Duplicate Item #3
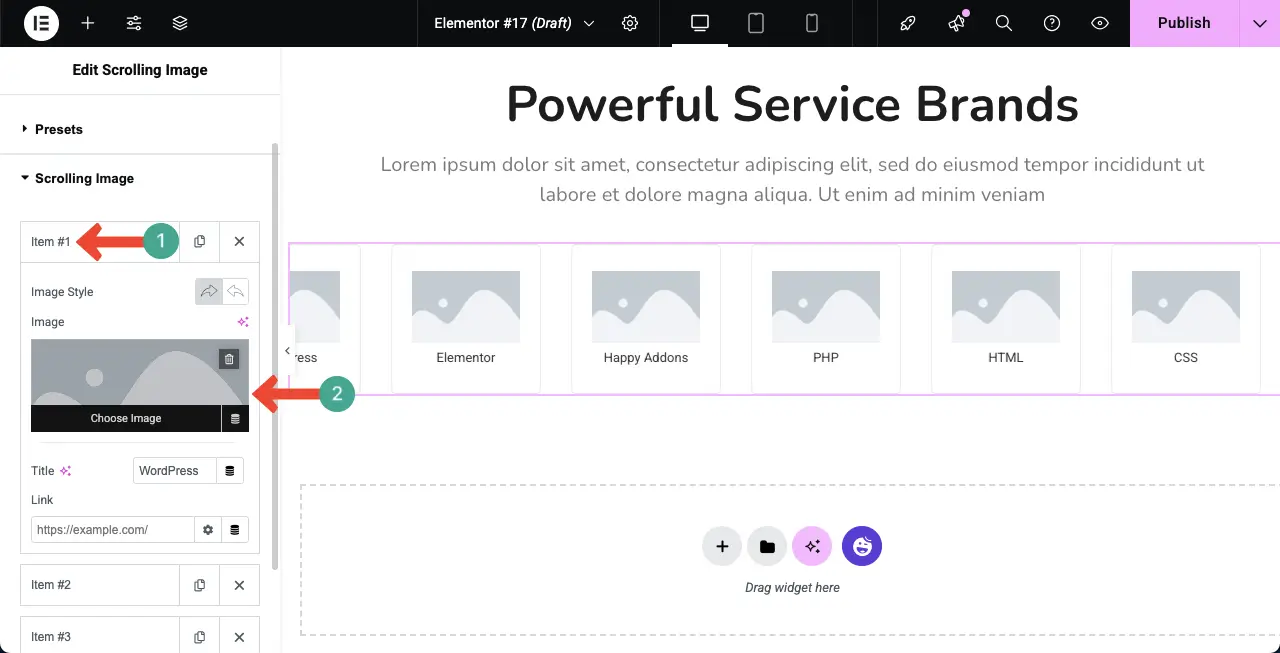This screenshot has width=1280, height=653. [200, 637]
